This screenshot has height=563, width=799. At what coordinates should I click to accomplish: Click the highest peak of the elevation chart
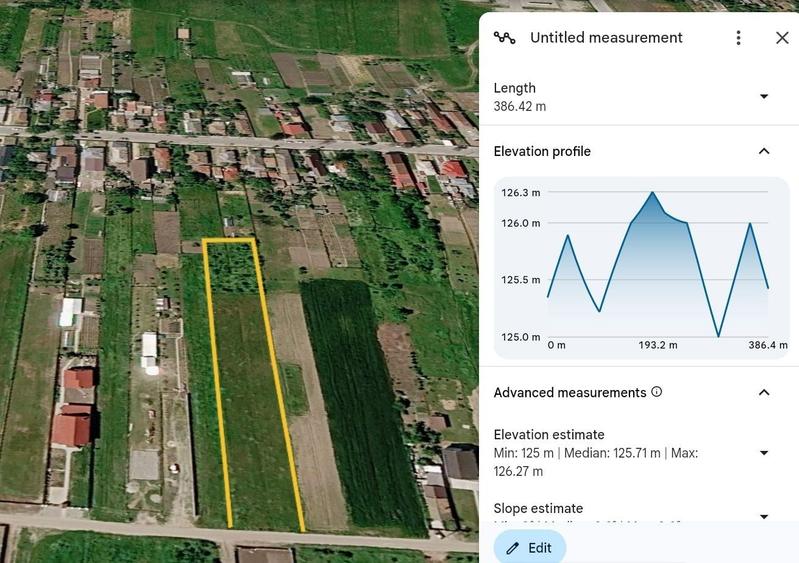652,193
